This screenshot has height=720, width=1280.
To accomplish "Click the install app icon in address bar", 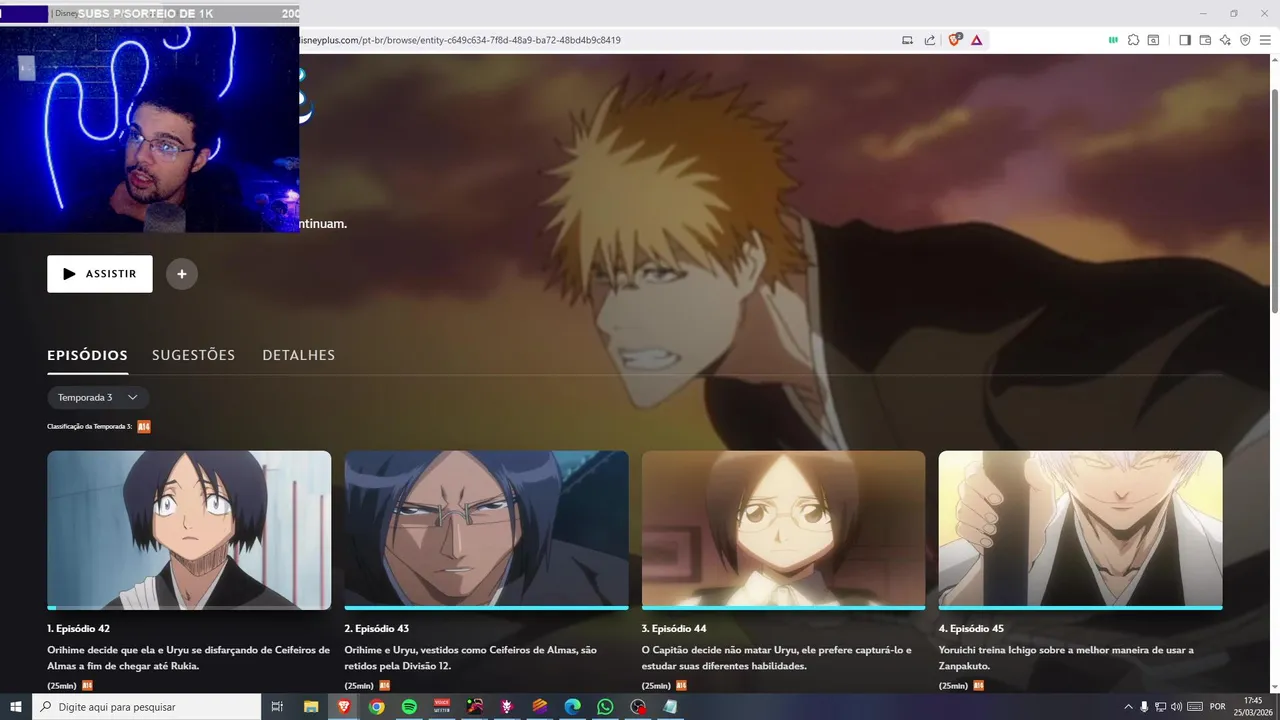I will [x=908, y=40].
